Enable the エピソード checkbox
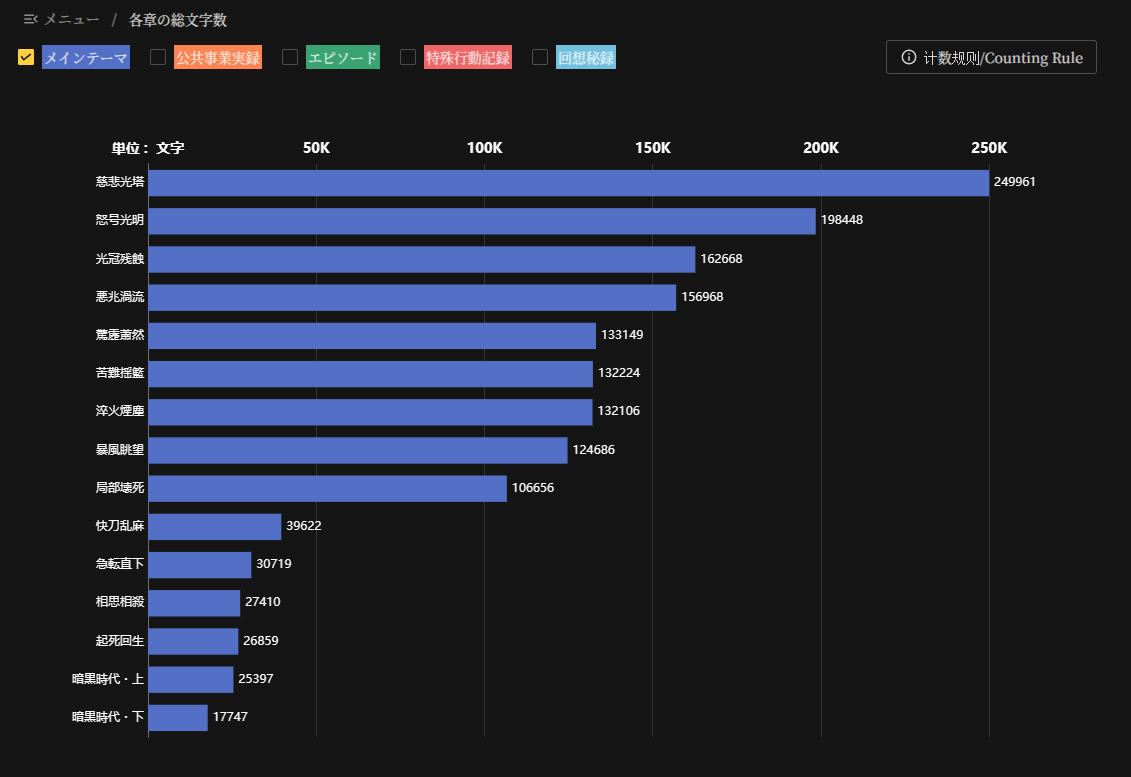This screenshot has width=1131, height=777. click(x=290, y=57)
